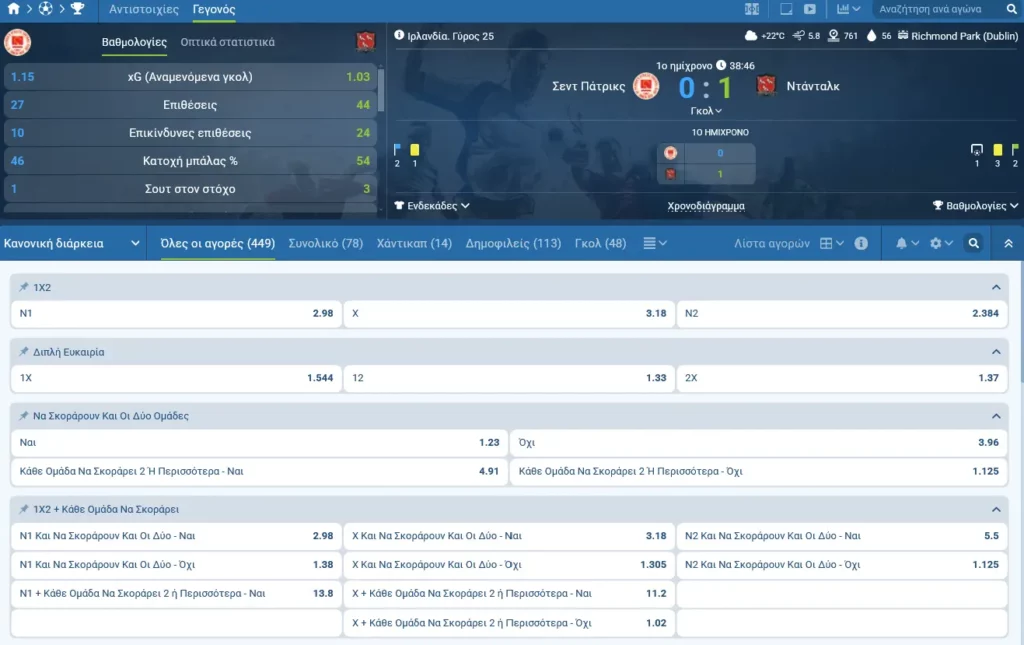Viewport: 1024px width, 645px height.
Task: Click the search magnifier in top bar
Action: coord(1012,9)
